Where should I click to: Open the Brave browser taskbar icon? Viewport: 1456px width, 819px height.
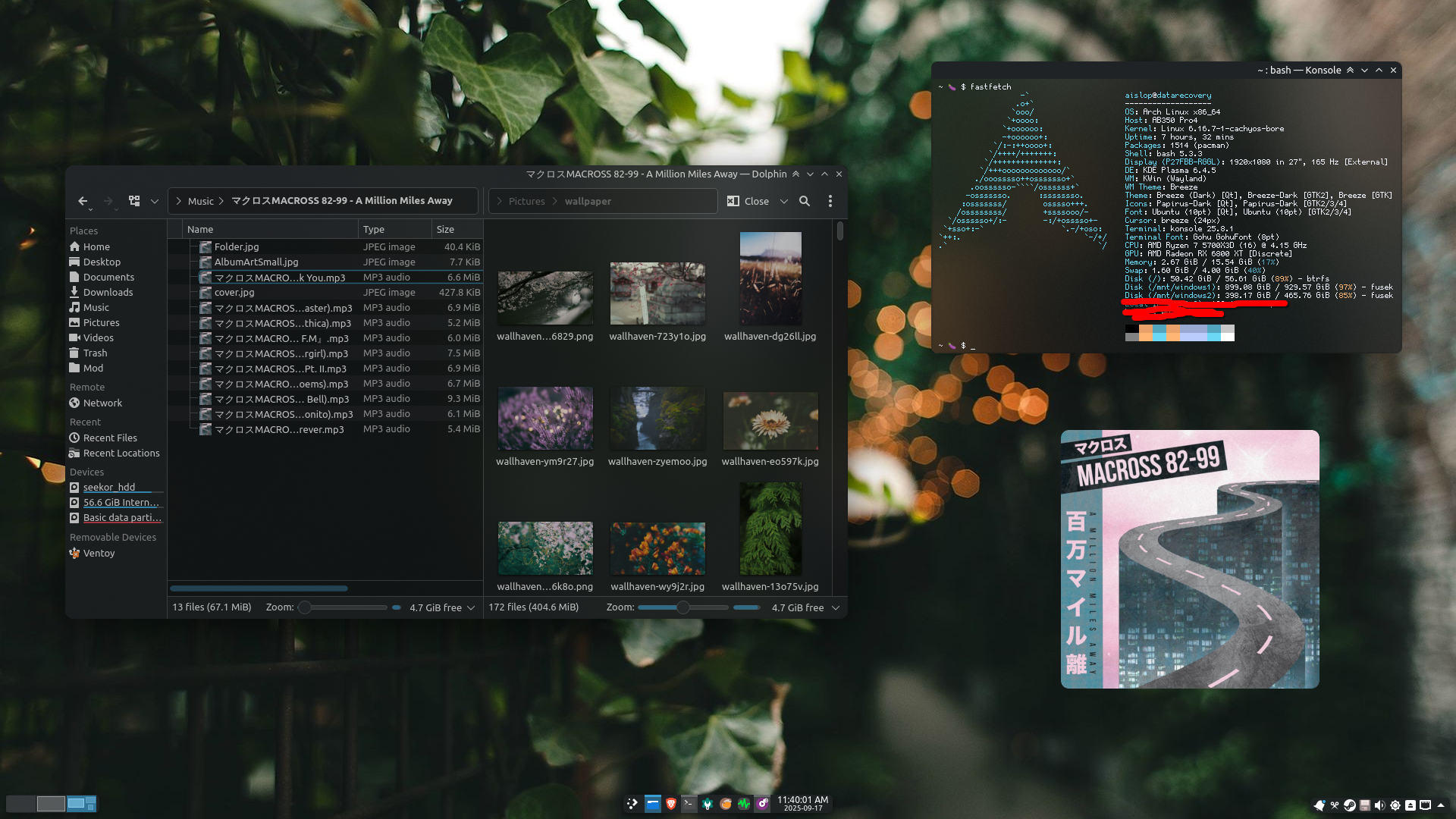click(x=671, y=804)
